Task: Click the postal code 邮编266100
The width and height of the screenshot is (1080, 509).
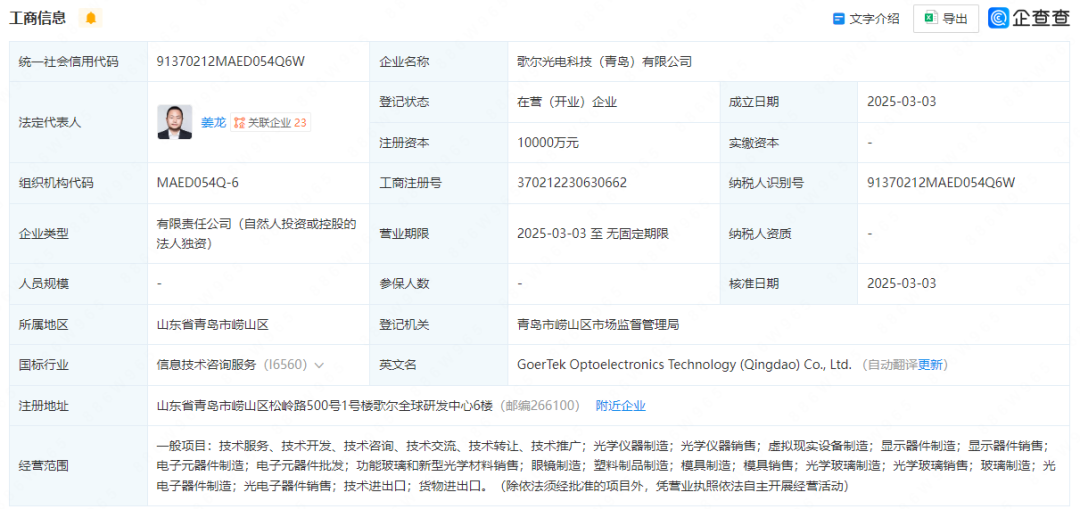Action: tap(540, 406)
